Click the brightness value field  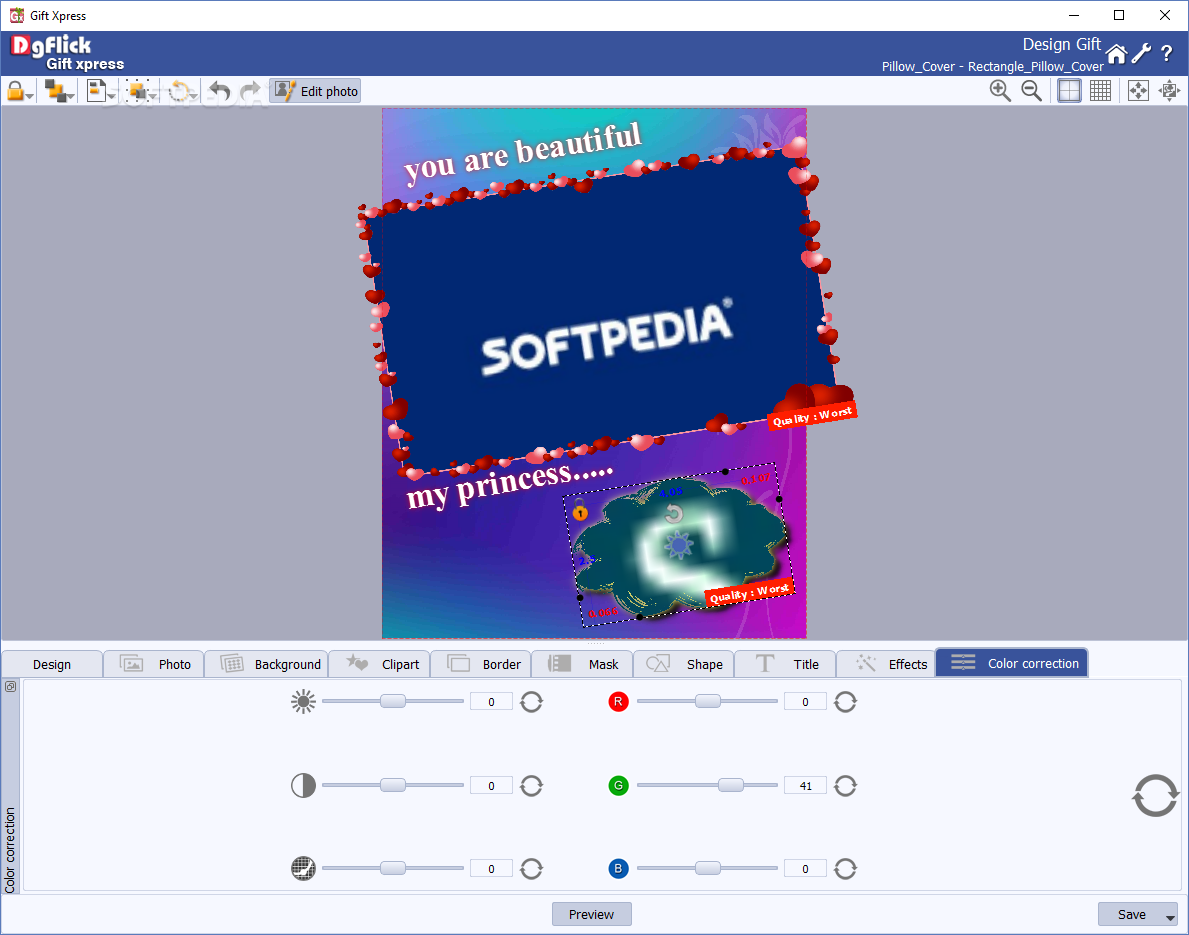click(491, 702)
